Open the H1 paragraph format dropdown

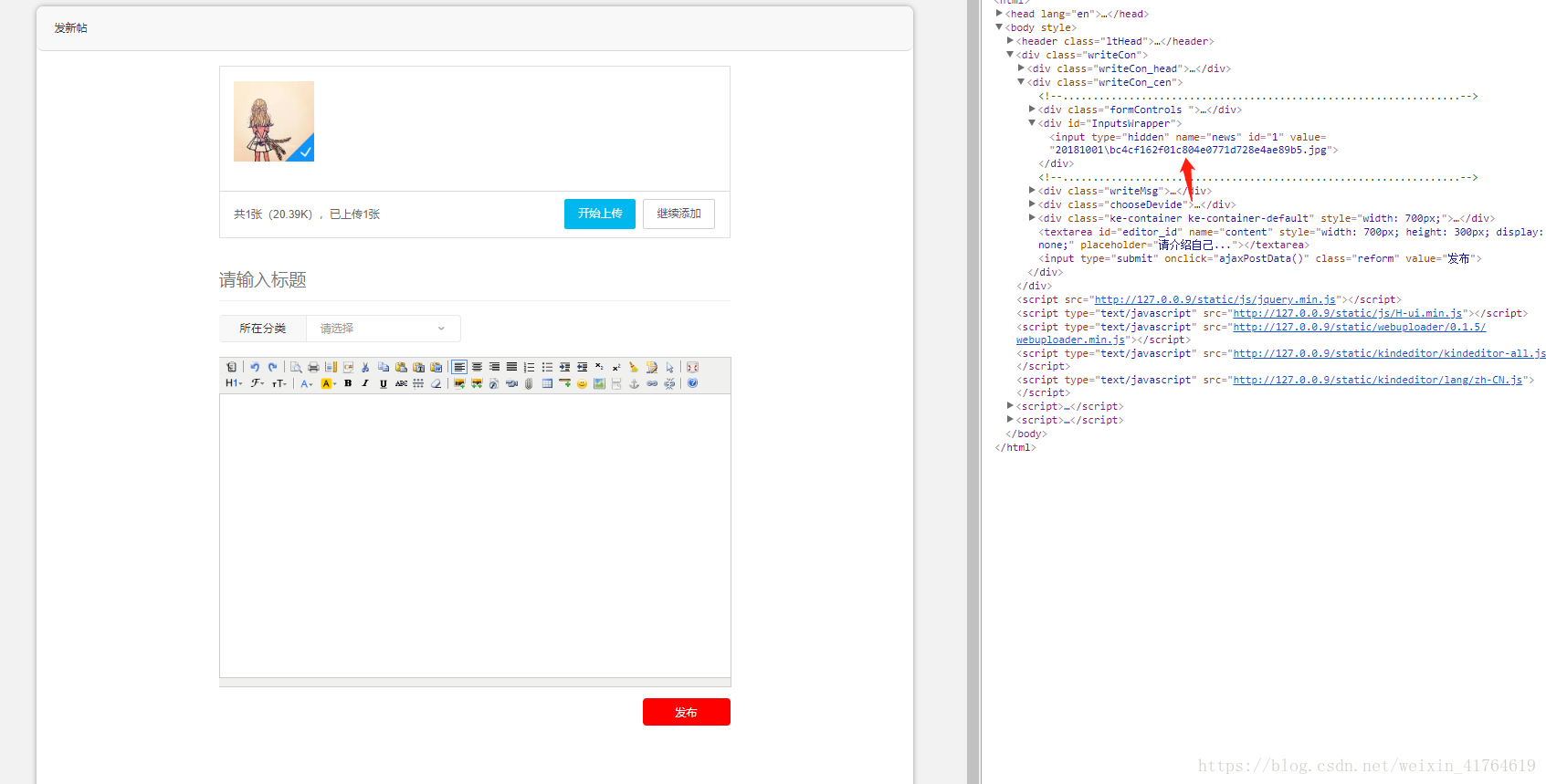[x=234, y=383]
